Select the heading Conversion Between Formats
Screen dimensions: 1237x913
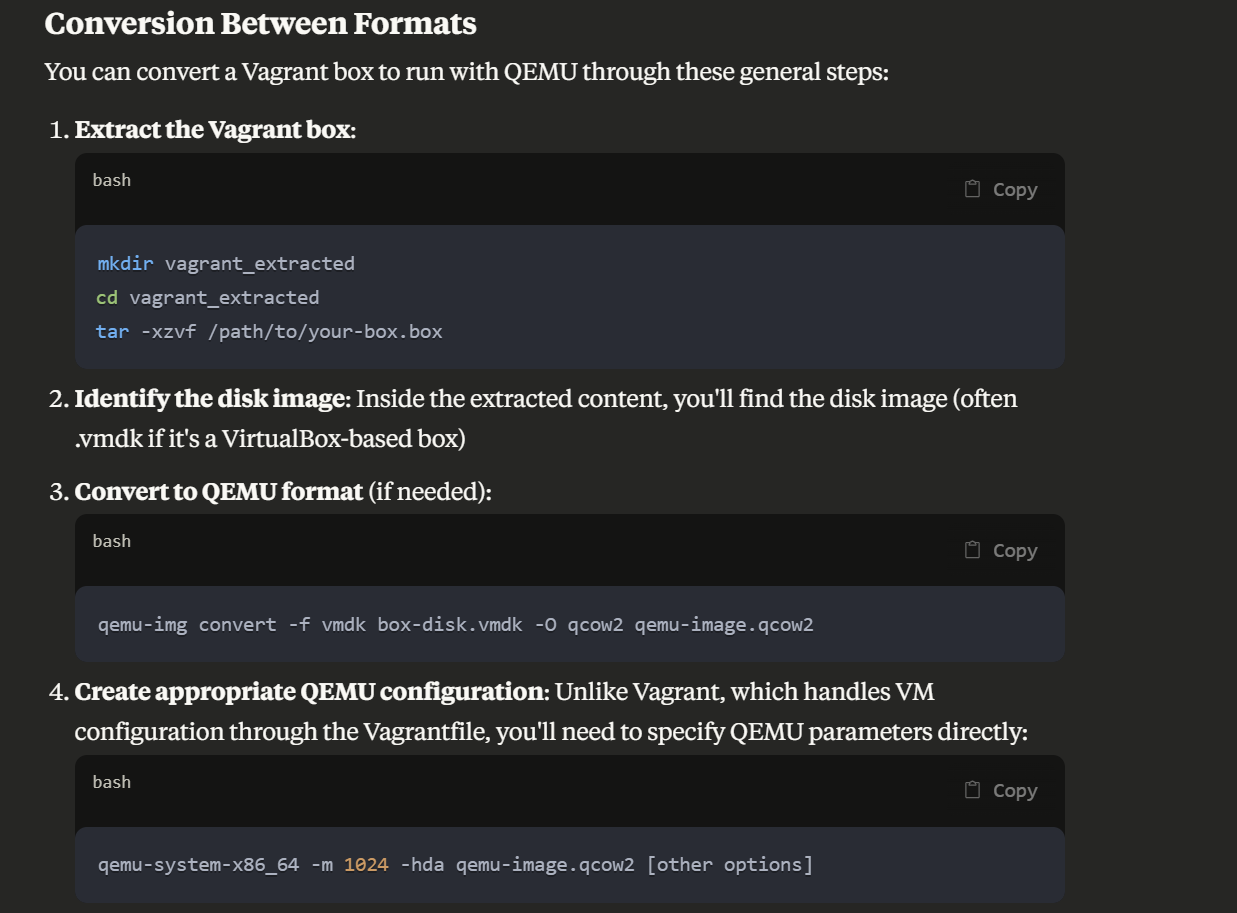pos(260,23)
